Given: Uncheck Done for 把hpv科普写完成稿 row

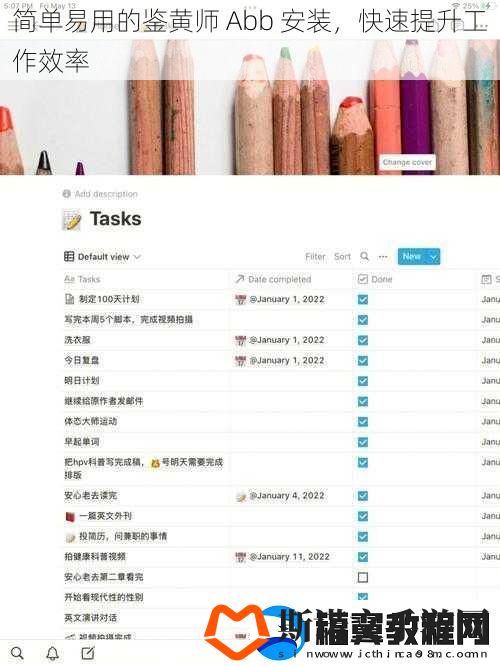Looking at the screenshot, I should [363, 463].
